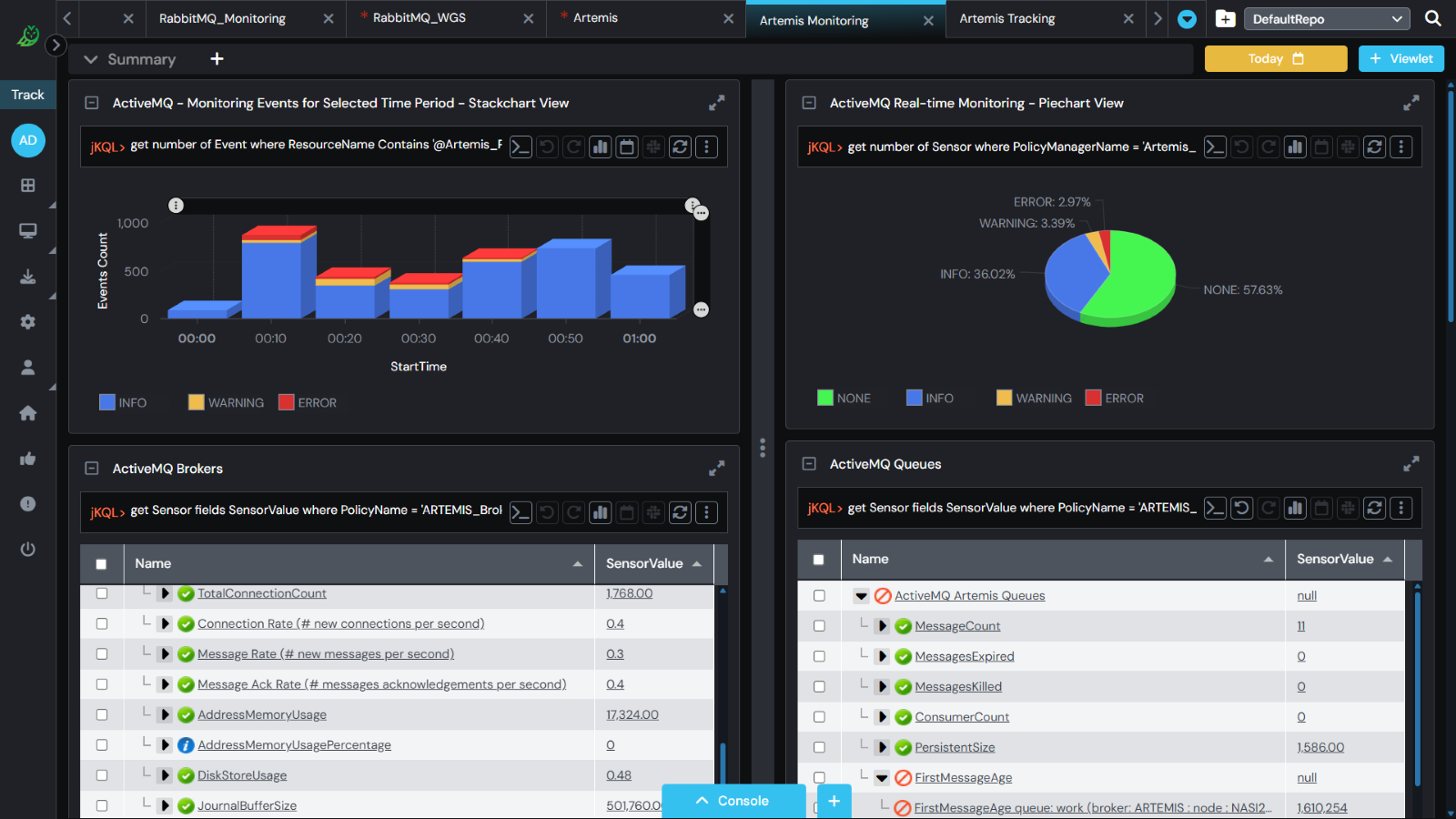1456x819 pixels.
Task: Open the thumbs-up icon in sidebar
Action: 28,459
